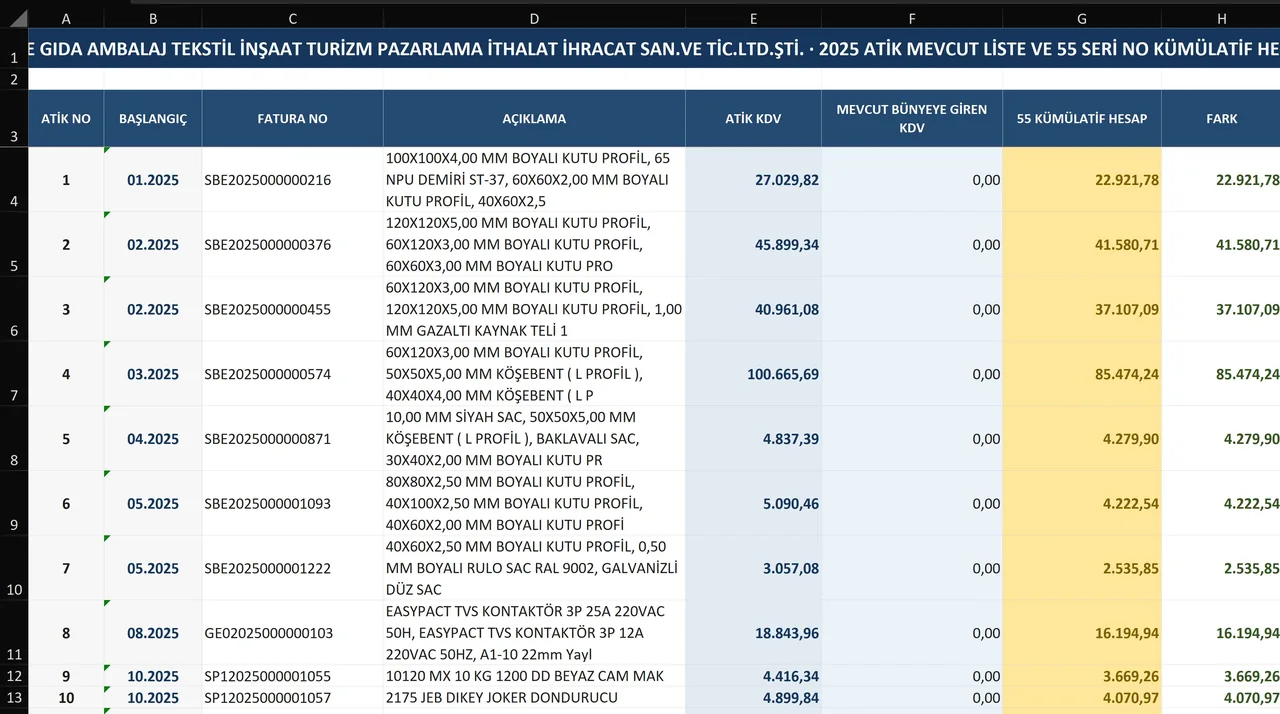Viewport: 1280px width, 714px height.
Task: Select invoice GE02025000000103 cell
Action: [x=292, y=633]
